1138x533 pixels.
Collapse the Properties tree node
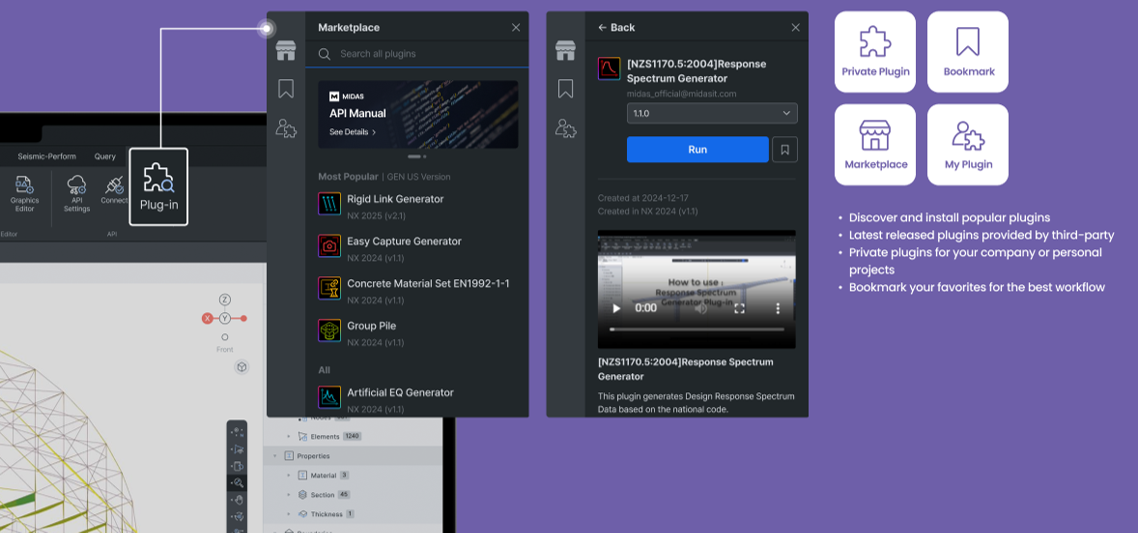pos(276,456)
